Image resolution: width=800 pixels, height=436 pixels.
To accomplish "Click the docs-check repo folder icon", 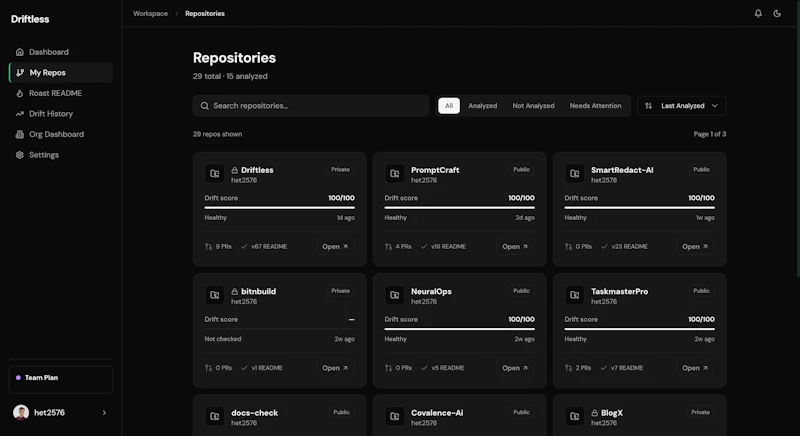I will click(215, 416).
